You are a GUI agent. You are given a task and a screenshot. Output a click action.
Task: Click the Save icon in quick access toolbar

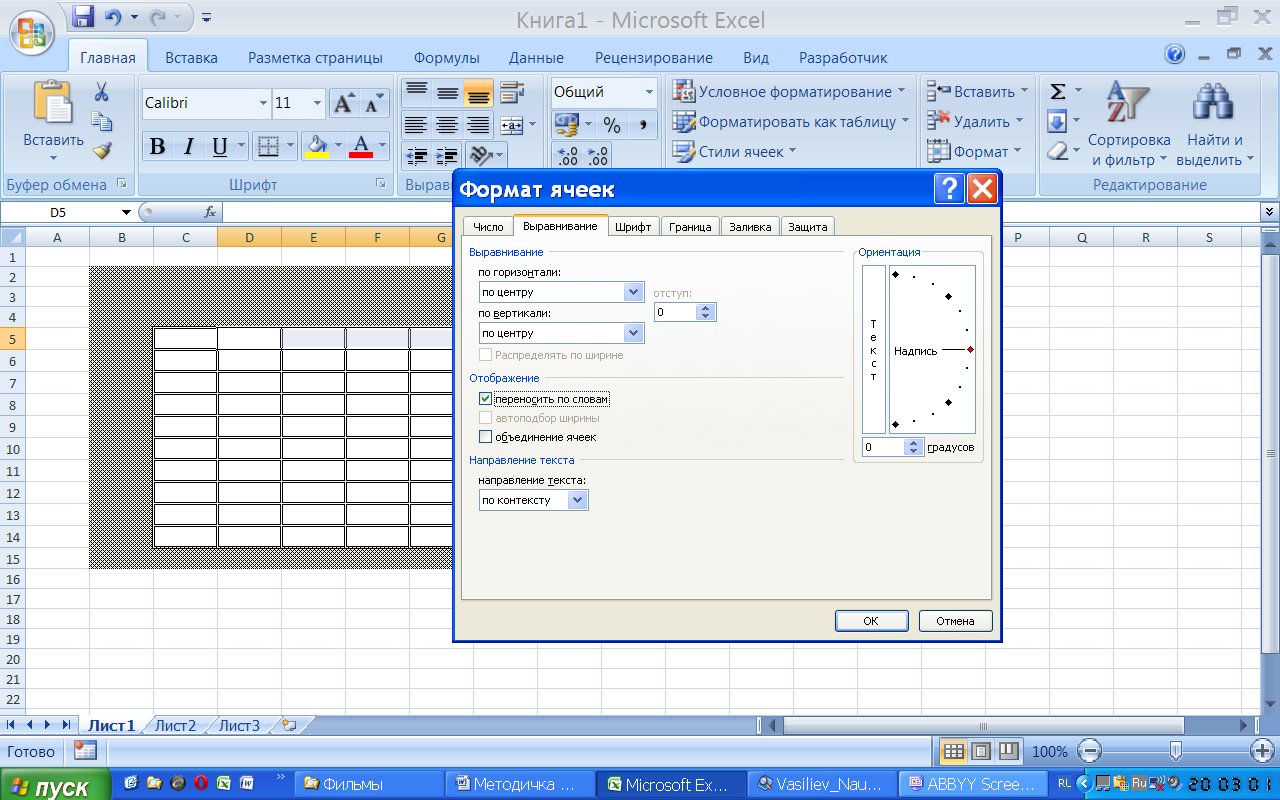84,17
